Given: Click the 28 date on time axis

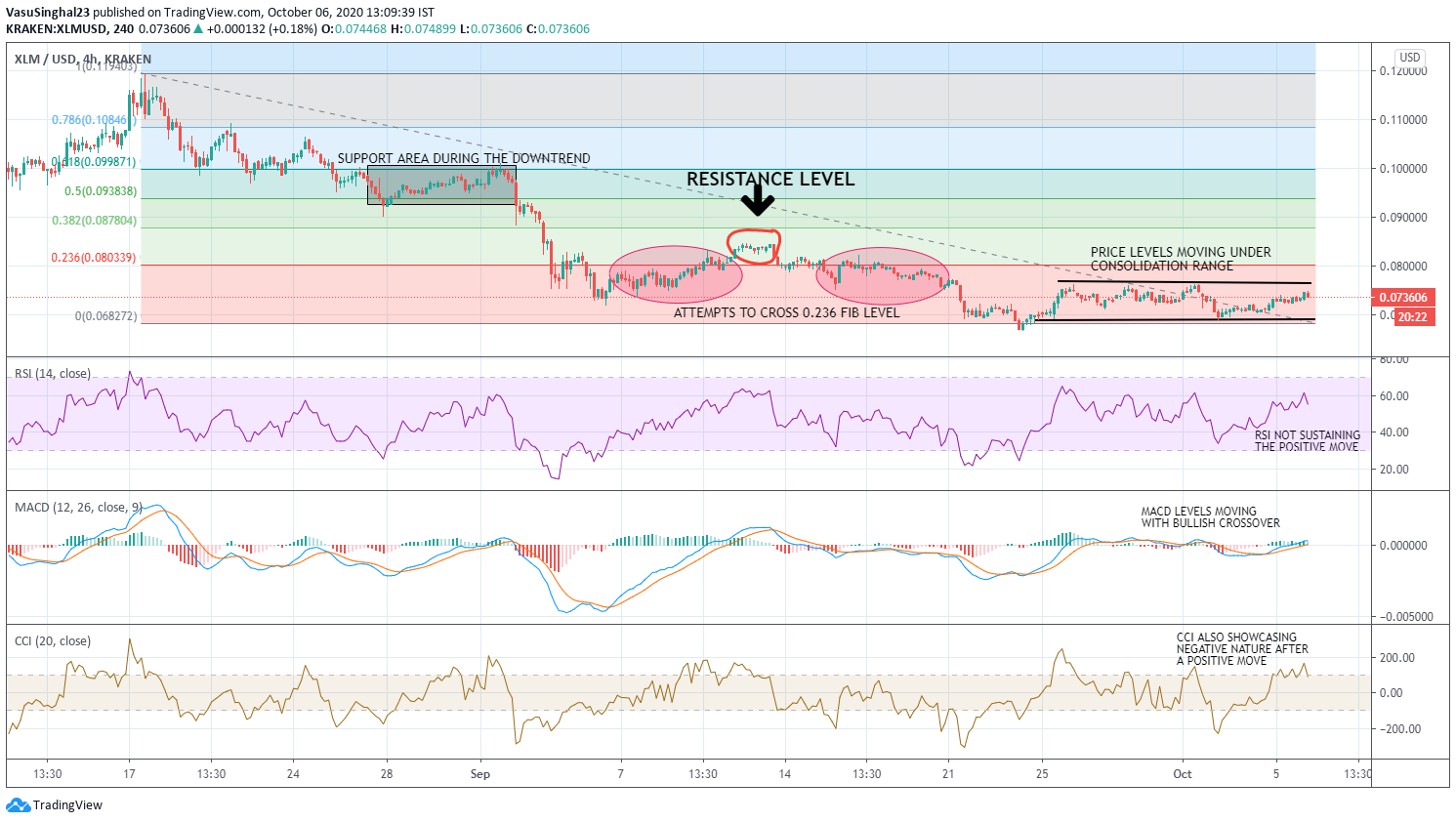Looking at the screenshot, I should tap(387, 774).
